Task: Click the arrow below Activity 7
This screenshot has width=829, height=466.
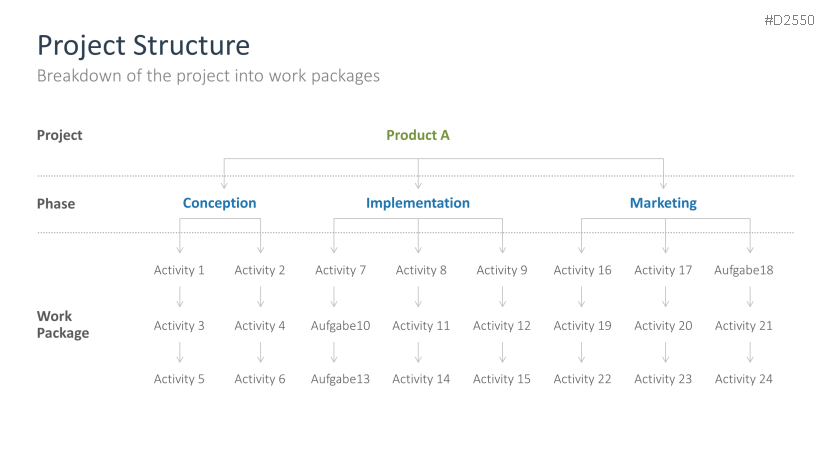Action: 334,297
